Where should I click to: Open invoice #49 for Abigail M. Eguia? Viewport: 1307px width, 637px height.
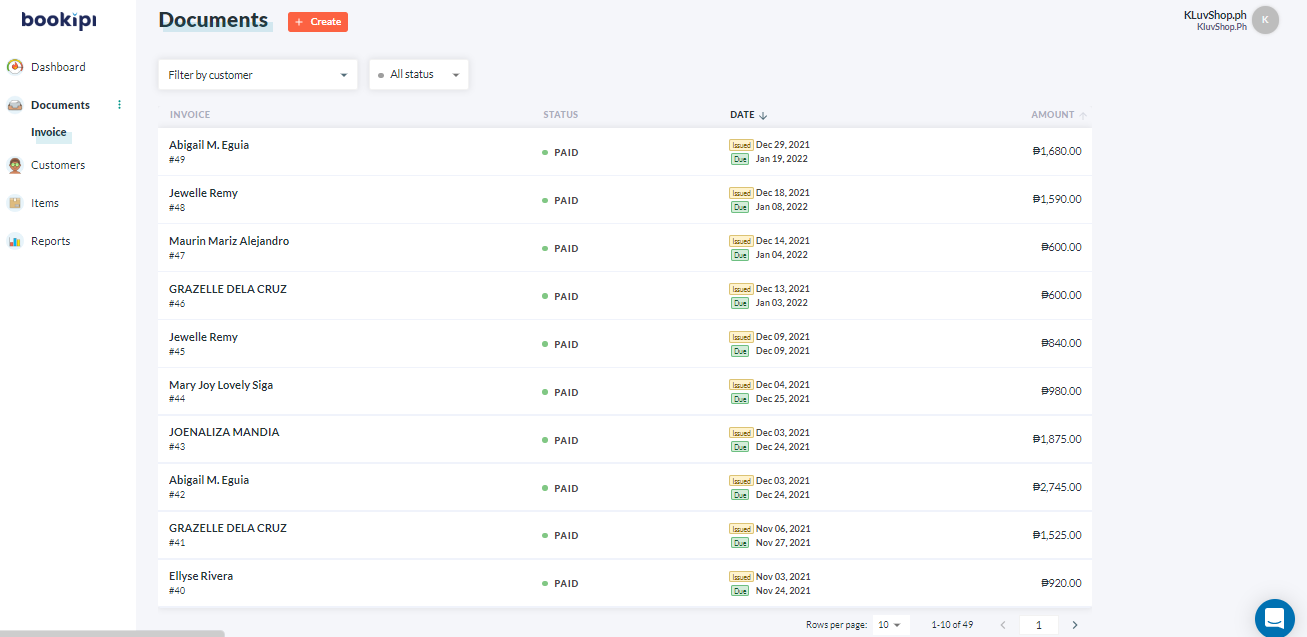[x=625, y=152]
